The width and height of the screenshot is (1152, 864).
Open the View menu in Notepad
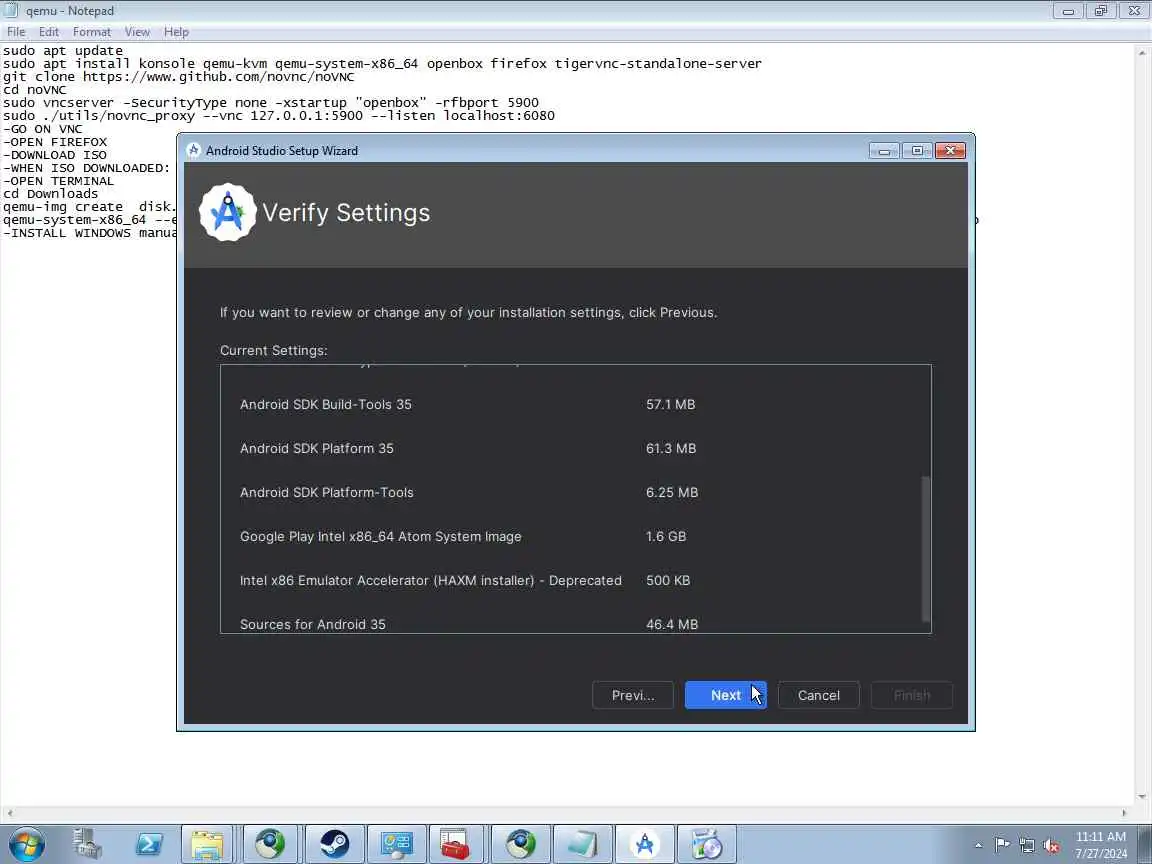137,32
